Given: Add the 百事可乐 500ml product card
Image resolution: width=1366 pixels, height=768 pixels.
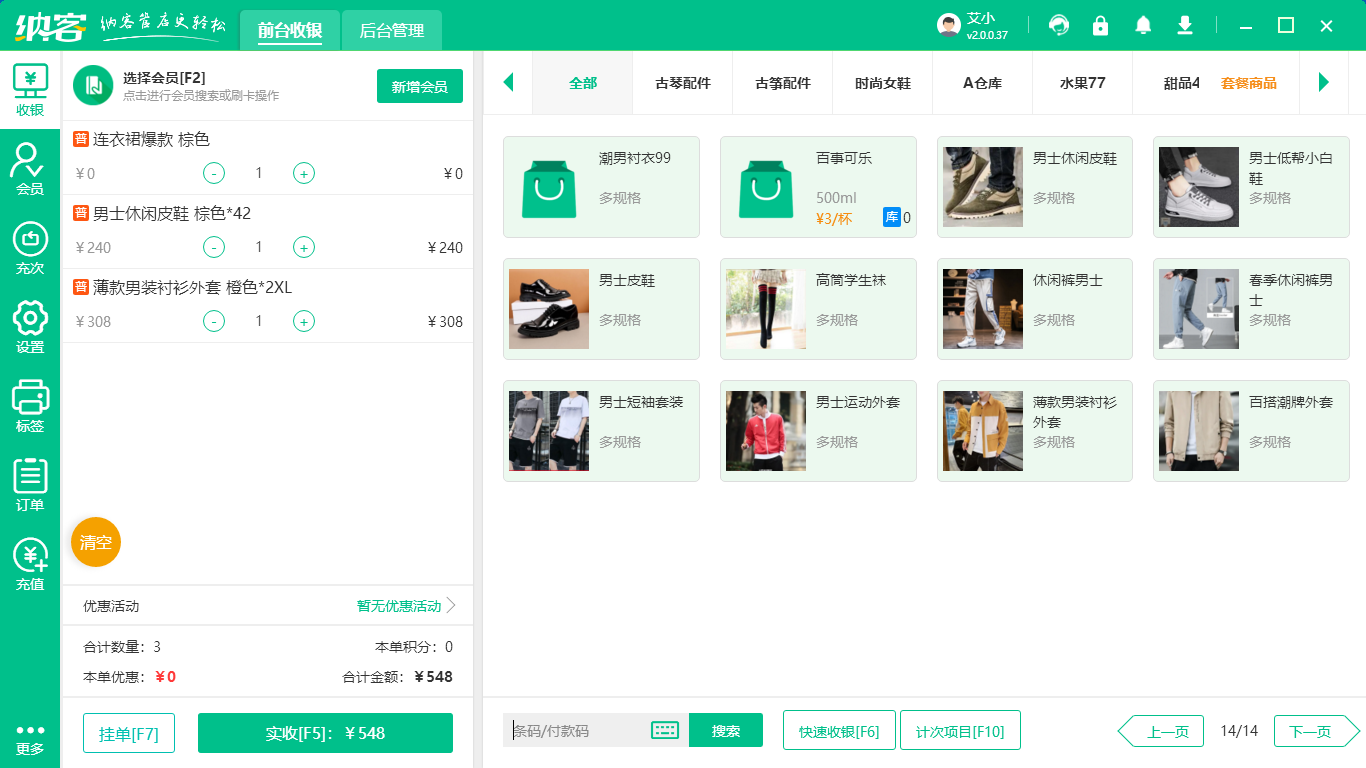Looking at the screenshot, I should [818, 187].
